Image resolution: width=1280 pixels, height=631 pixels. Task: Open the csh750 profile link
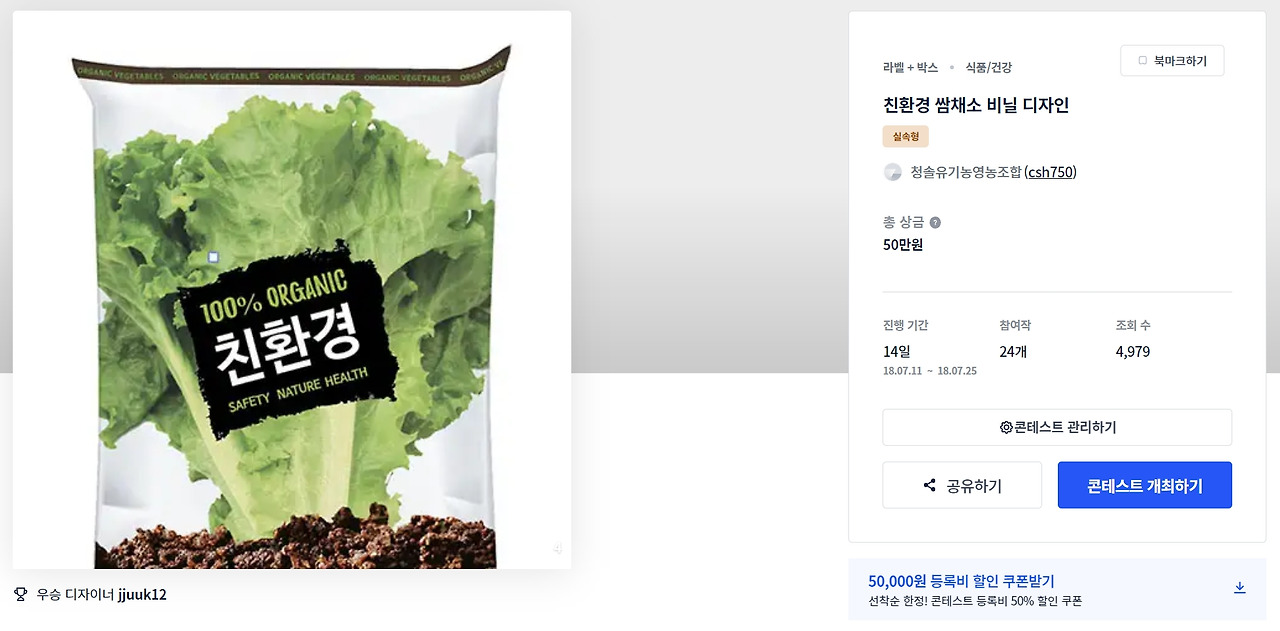pyautogui.click(x=1051, y=172)
